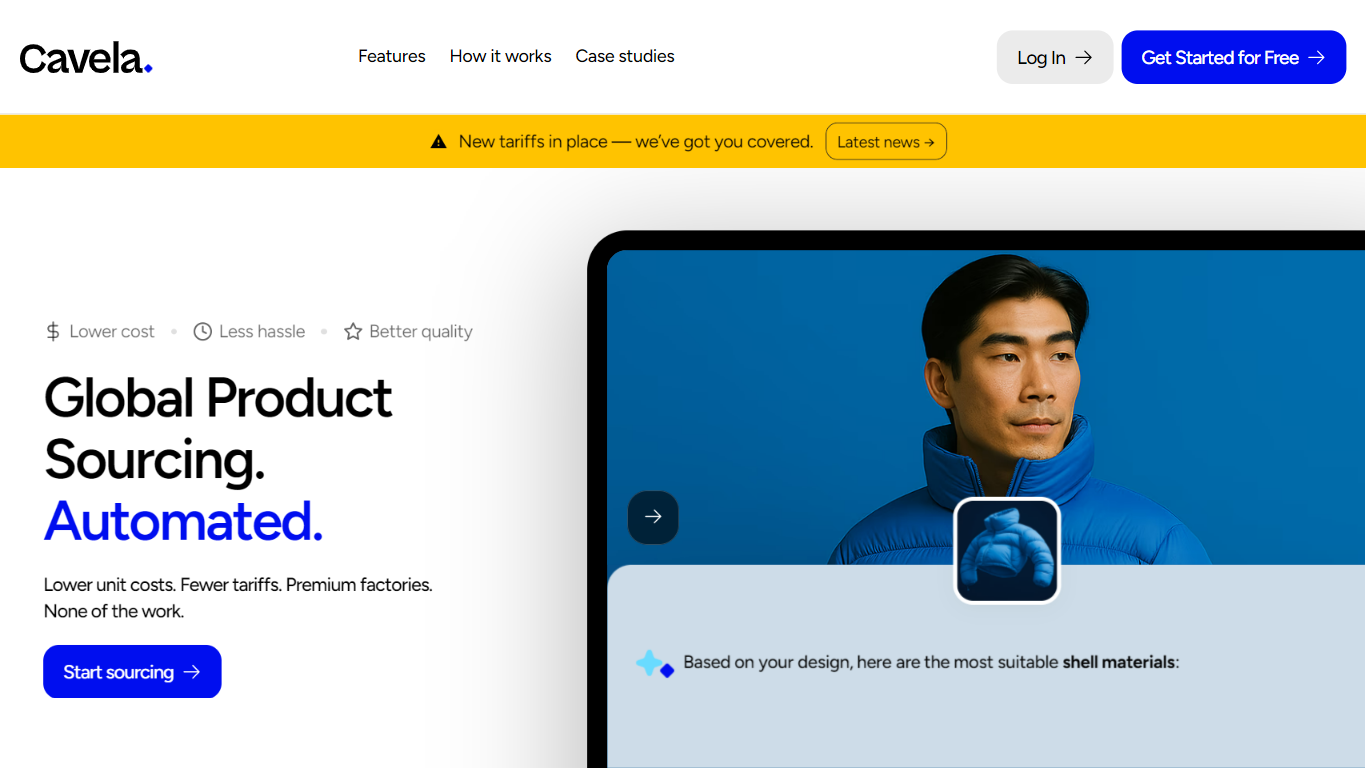Click the 'Based on your design' message text
Viewport: 1366px width, 768px height.
tap(931, 662)
